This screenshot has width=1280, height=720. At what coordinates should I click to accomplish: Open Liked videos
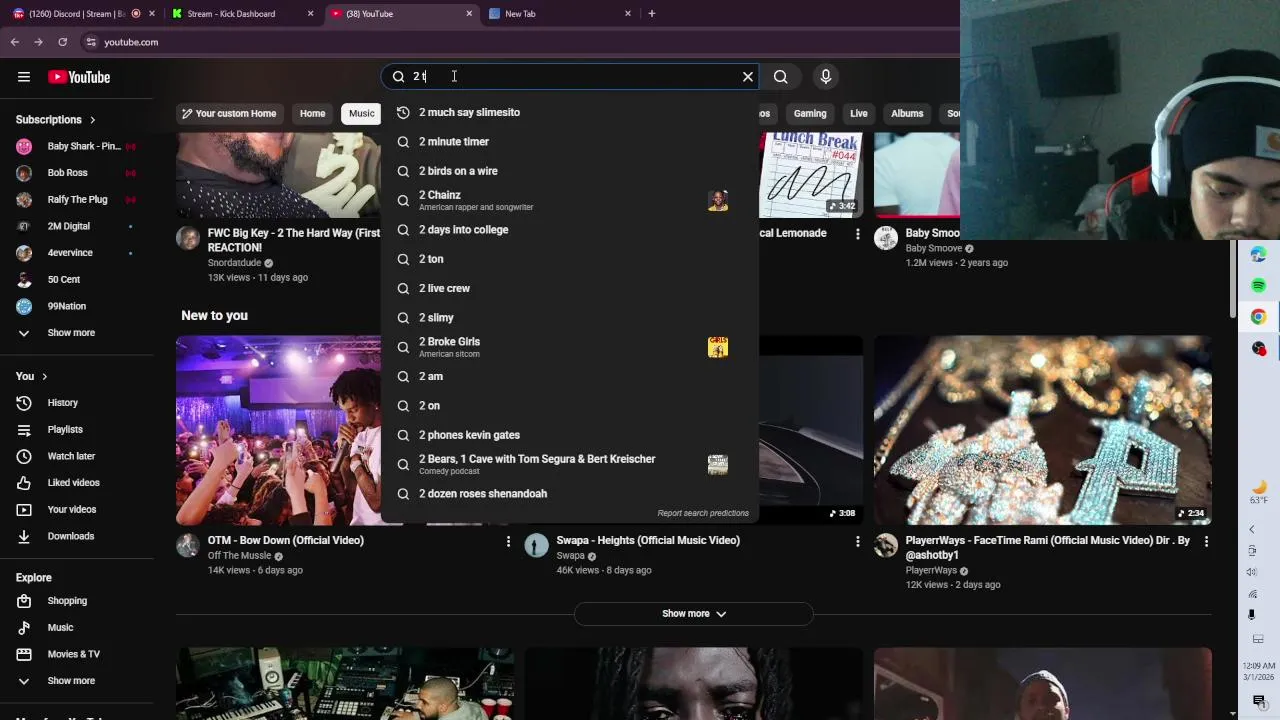tap(76, 483)
